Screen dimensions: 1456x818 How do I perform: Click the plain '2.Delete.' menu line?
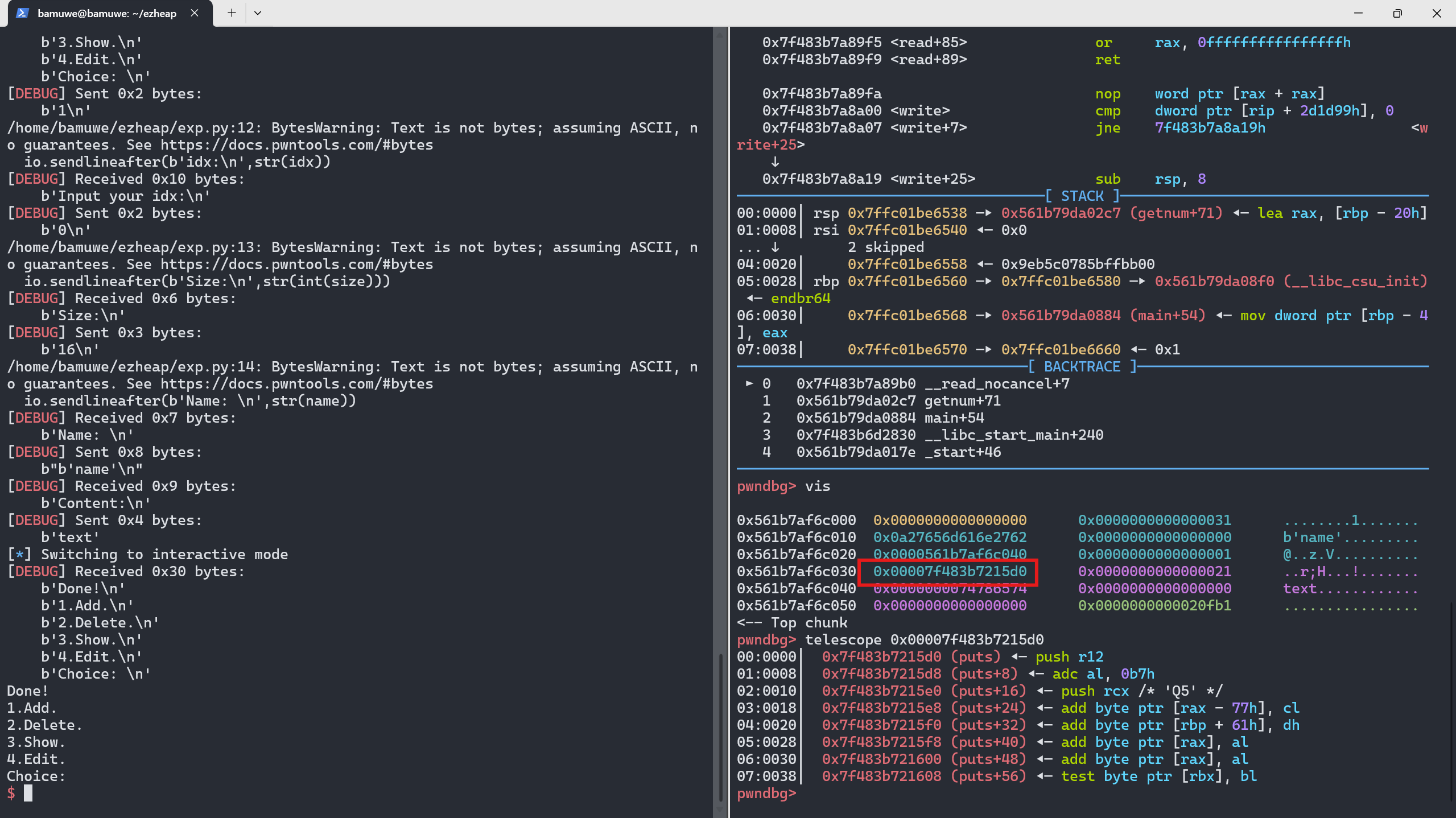tap(44, 725)
